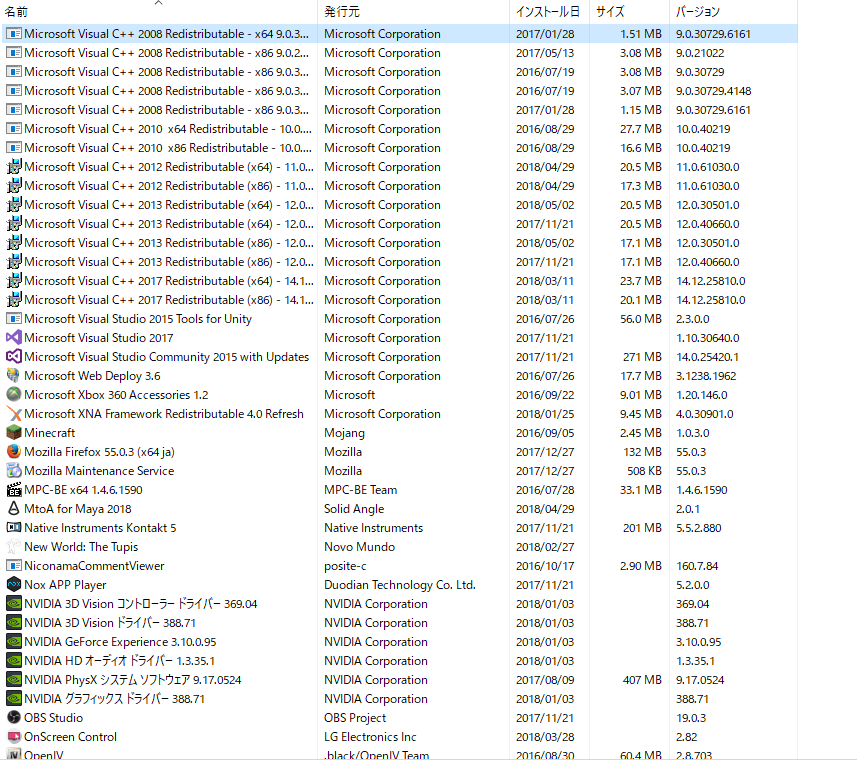Screen dimensions: 857x760
Task: Select Microsoft Visual C++ 2008 Redistributable x64 9.0.3 row
Action: click(x=400, y=34)
